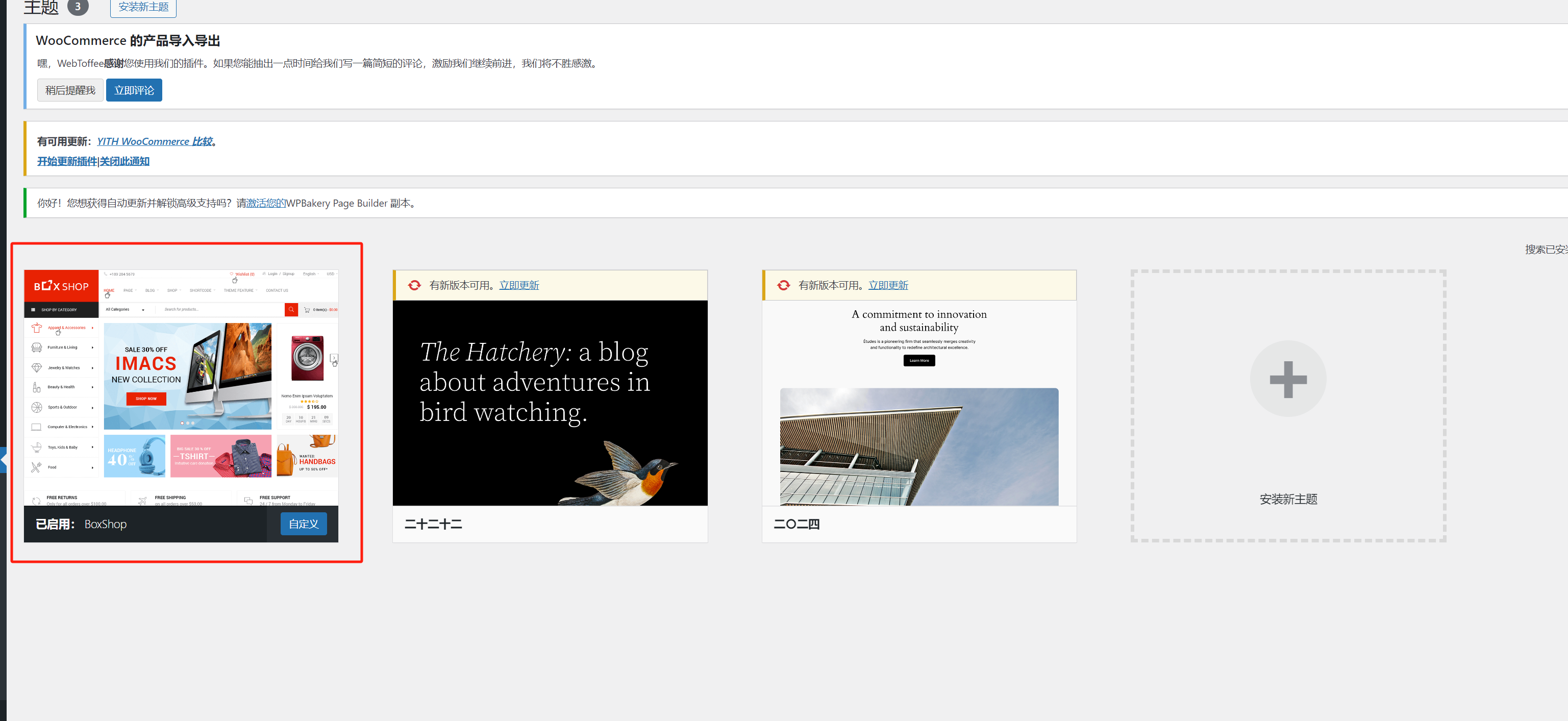Screen dimensions: 1568x721
Task: Select the Sports & Outdoor basketball icon
Action: coord(37,407)
